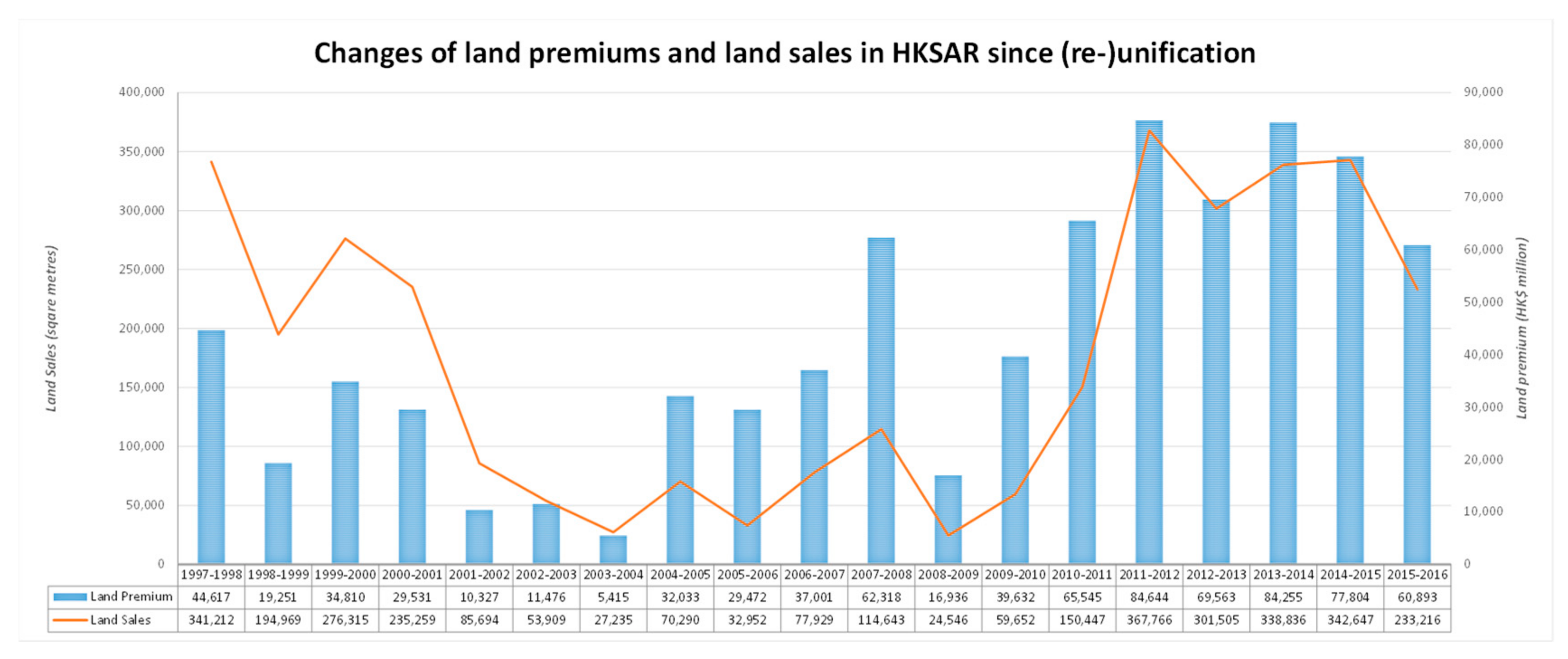The image size is (1568, 659).
Task: Click the Land Sales legend line
Action: click(x=70, y=620)
